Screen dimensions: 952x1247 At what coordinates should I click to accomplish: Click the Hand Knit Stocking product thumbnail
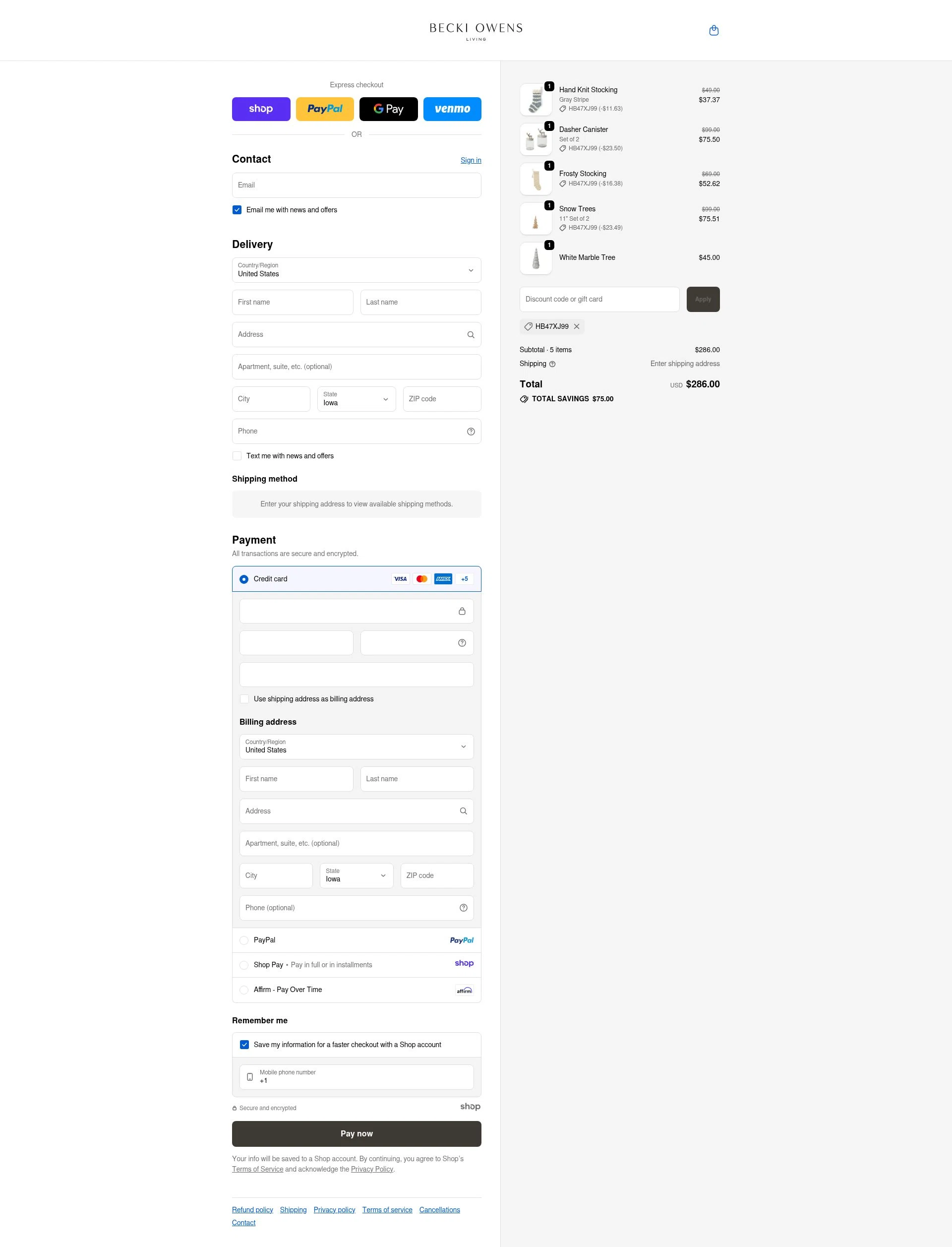[535, 99]
